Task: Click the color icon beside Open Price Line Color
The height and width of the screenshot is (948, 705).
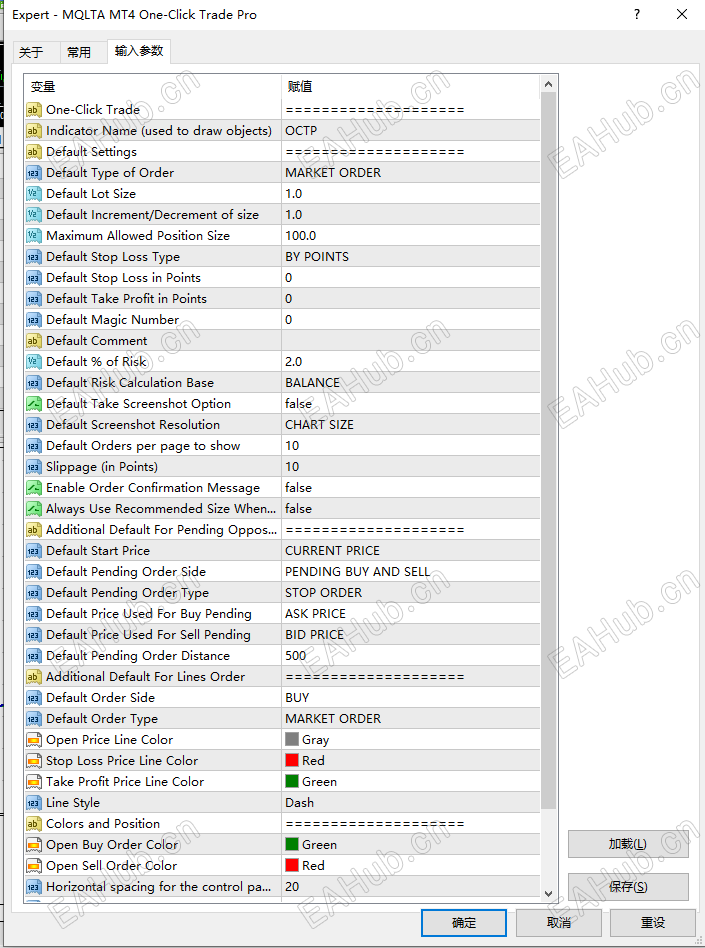Action: click(x=33, y=740)
